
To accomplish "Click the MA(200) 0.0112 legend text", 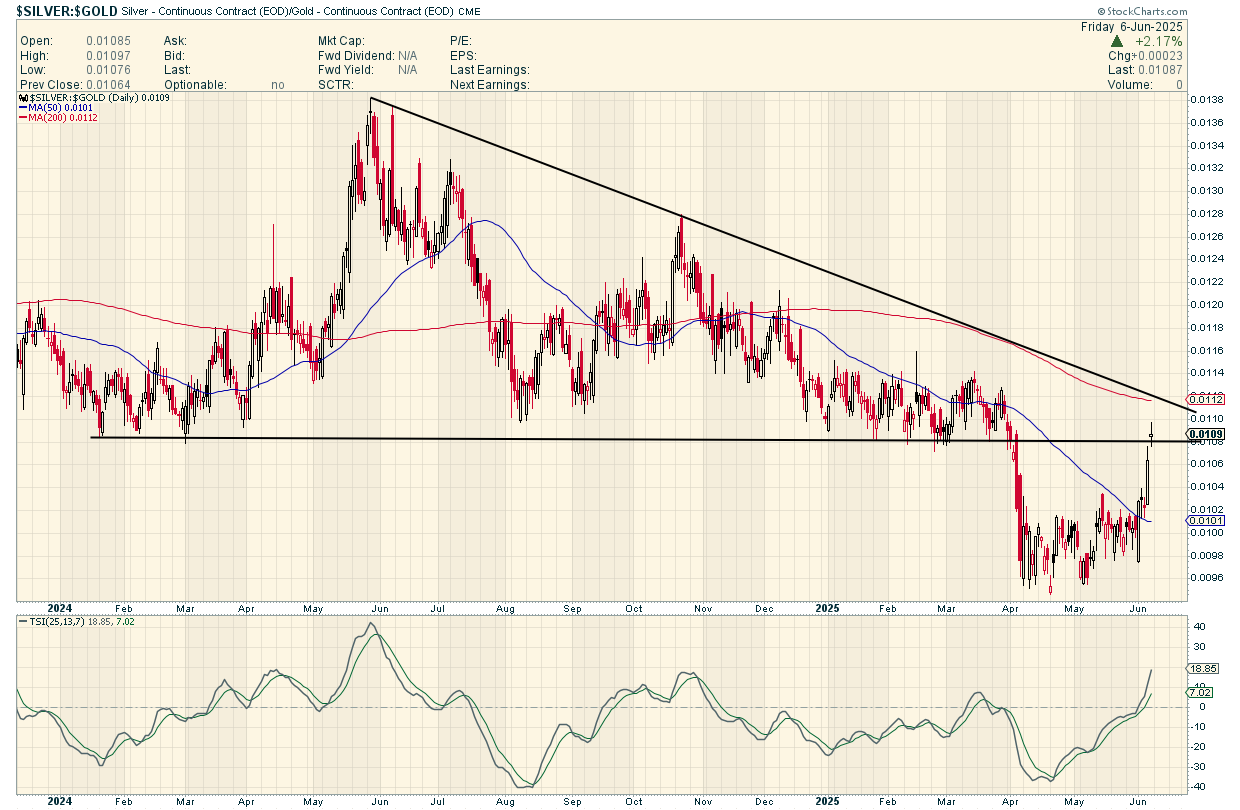I will tap(61, 118).
